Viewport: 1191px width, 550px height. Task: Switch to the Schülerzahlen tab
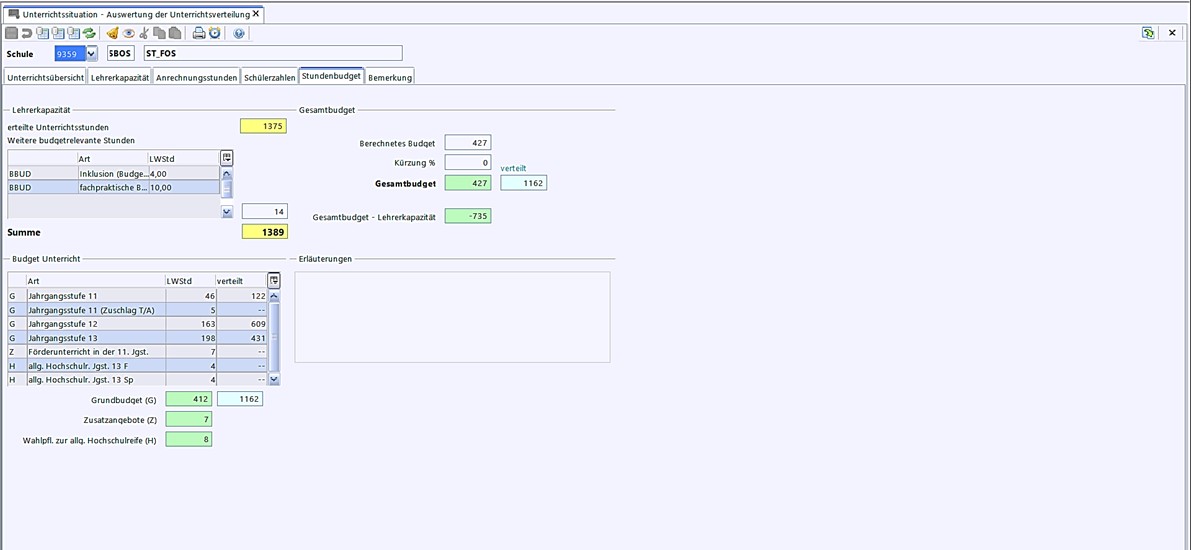pyautogui.click(x=269, y=77)
